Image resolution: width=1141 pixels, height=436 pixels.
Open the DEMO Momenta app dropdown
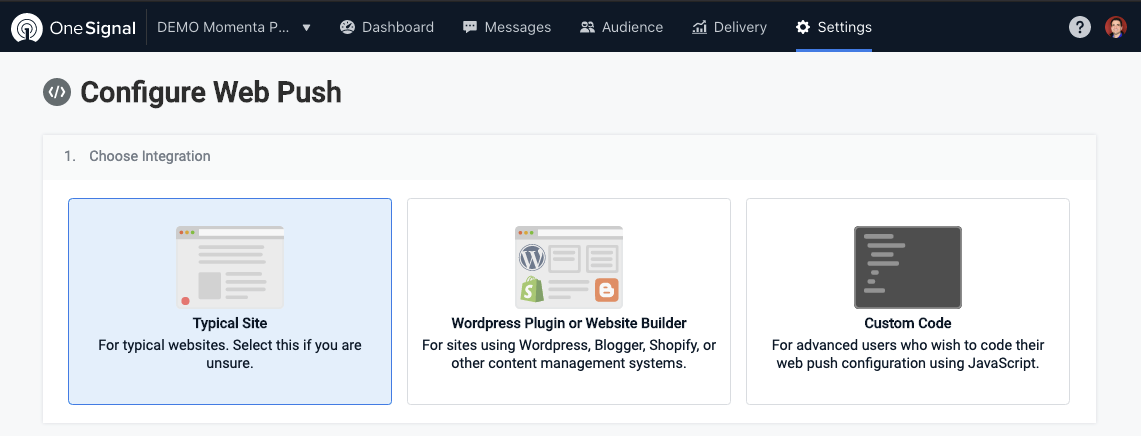tap(234, 28)
